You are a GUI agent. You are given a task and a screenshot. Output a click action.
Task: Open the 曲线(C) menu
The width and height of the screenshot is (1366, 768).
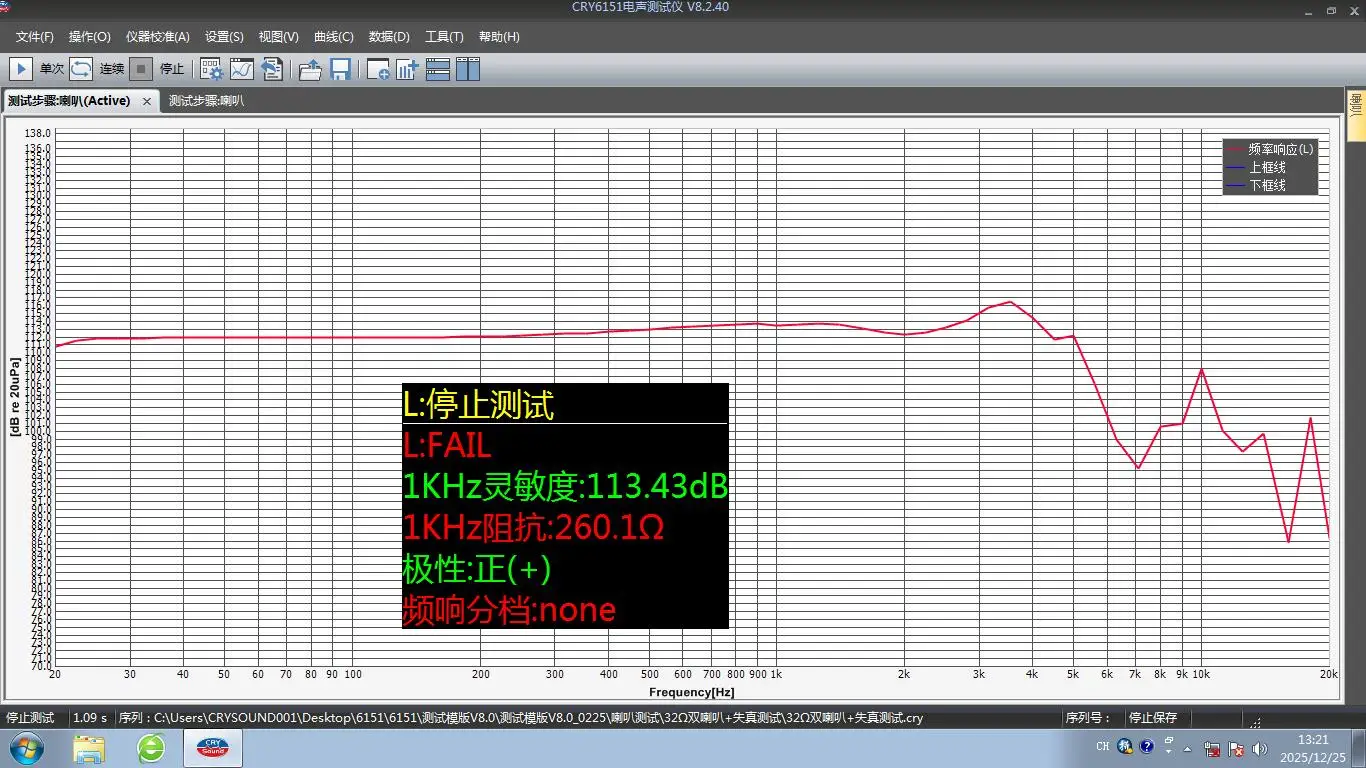coord(334,37)
